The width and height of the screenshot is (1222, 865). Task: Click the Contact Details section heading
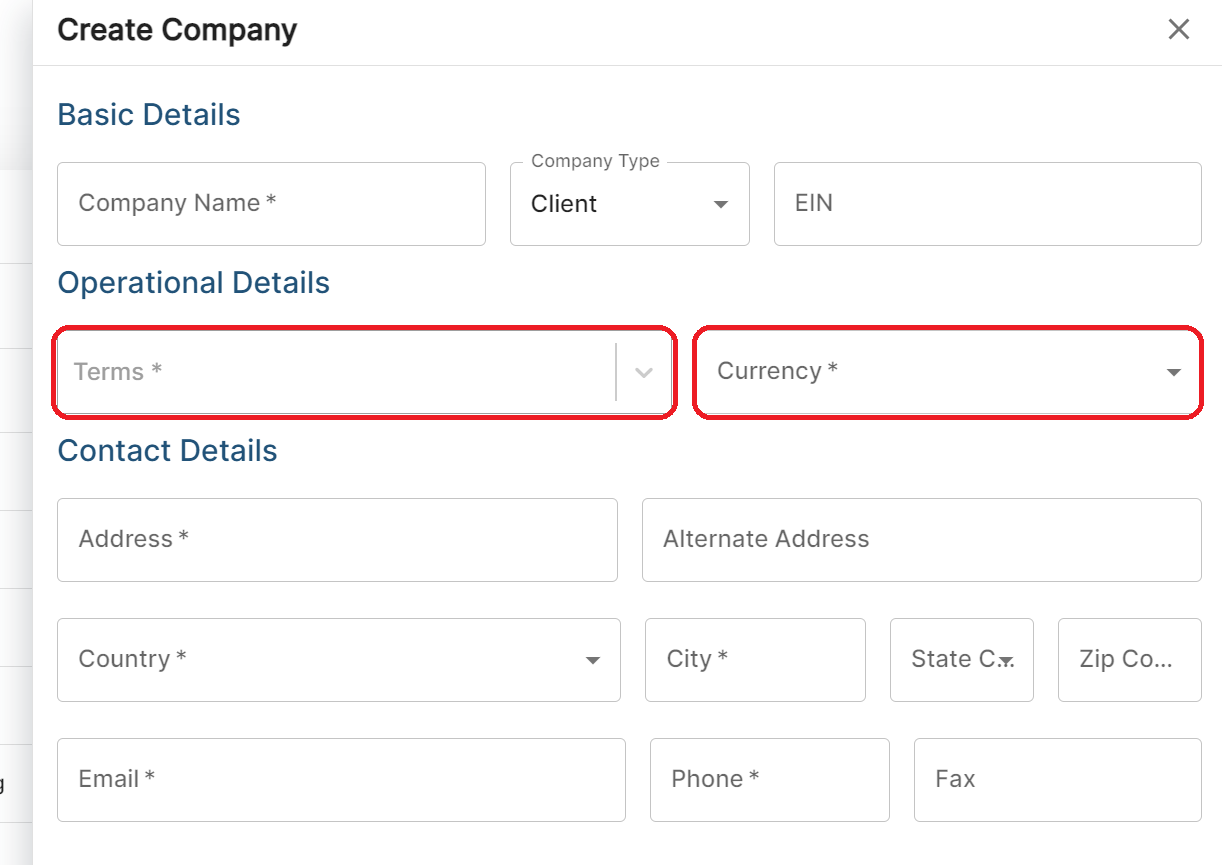(x=167, y=451)
